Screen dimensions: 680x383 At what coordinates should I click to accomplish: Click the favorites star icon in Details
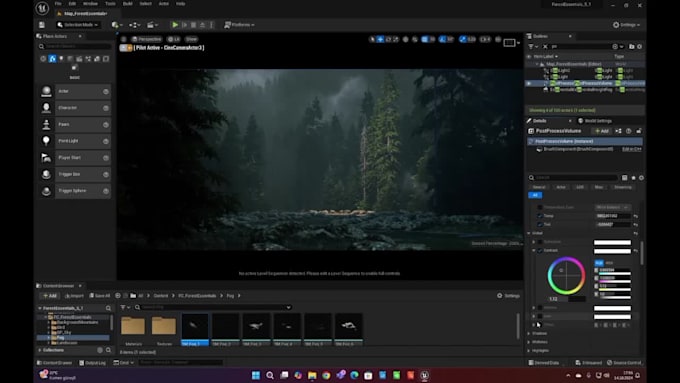click(633, 178)
